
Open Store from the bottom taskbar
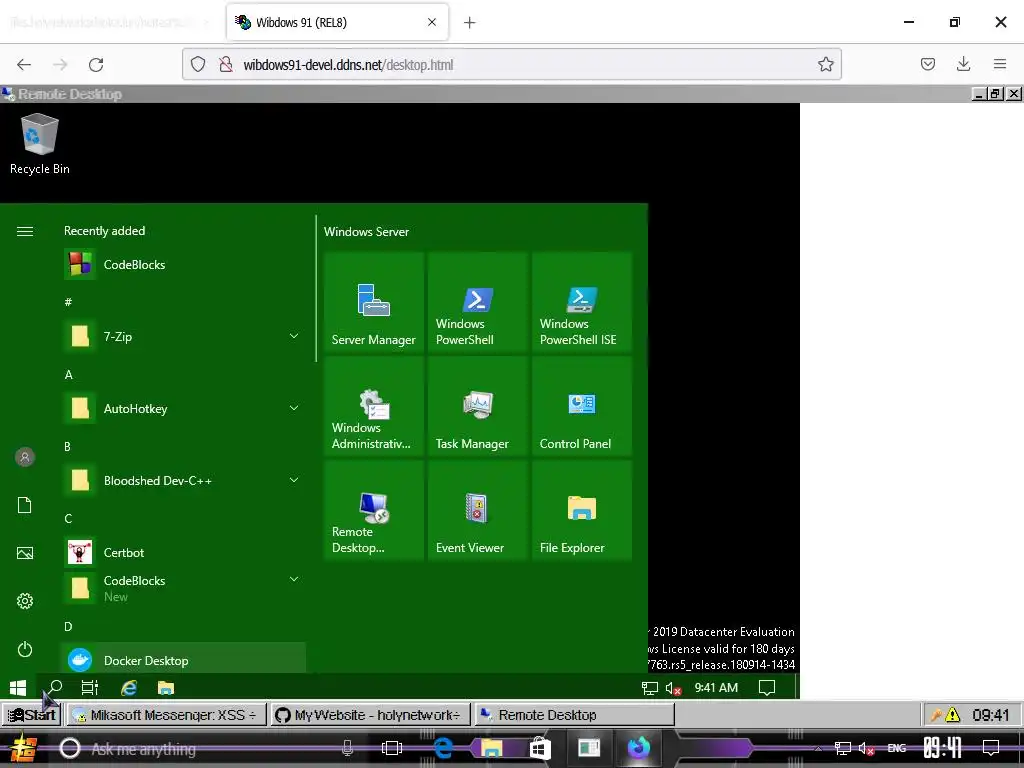click(540, 748)
